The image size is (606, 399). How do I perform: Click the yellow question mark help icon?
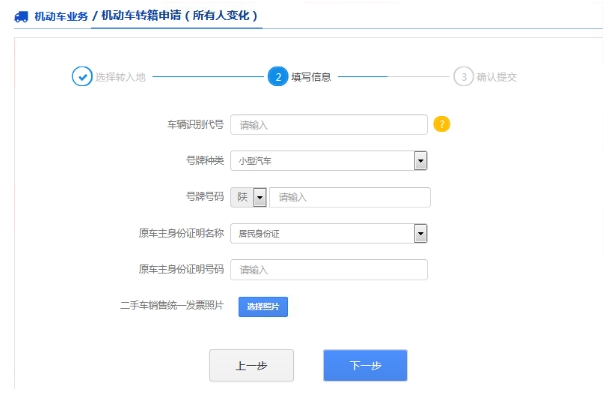441,124
